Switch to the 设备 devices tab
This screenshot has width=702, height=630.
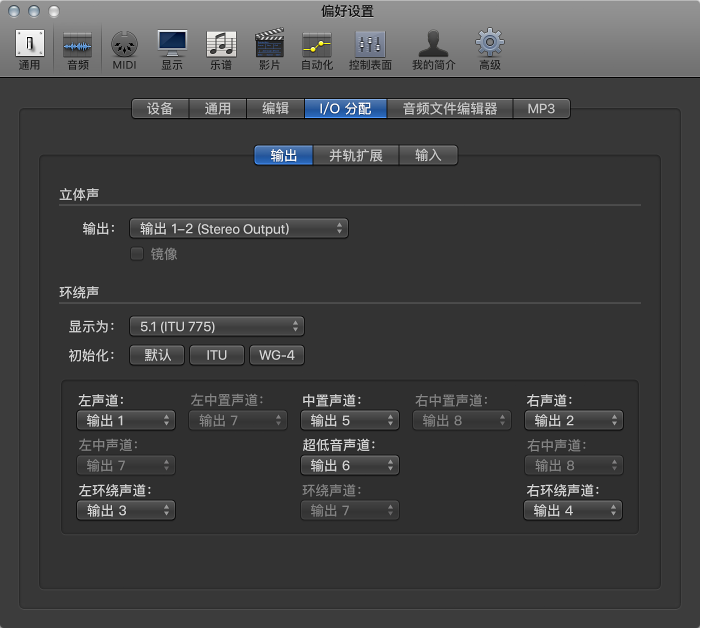point(160,109)
